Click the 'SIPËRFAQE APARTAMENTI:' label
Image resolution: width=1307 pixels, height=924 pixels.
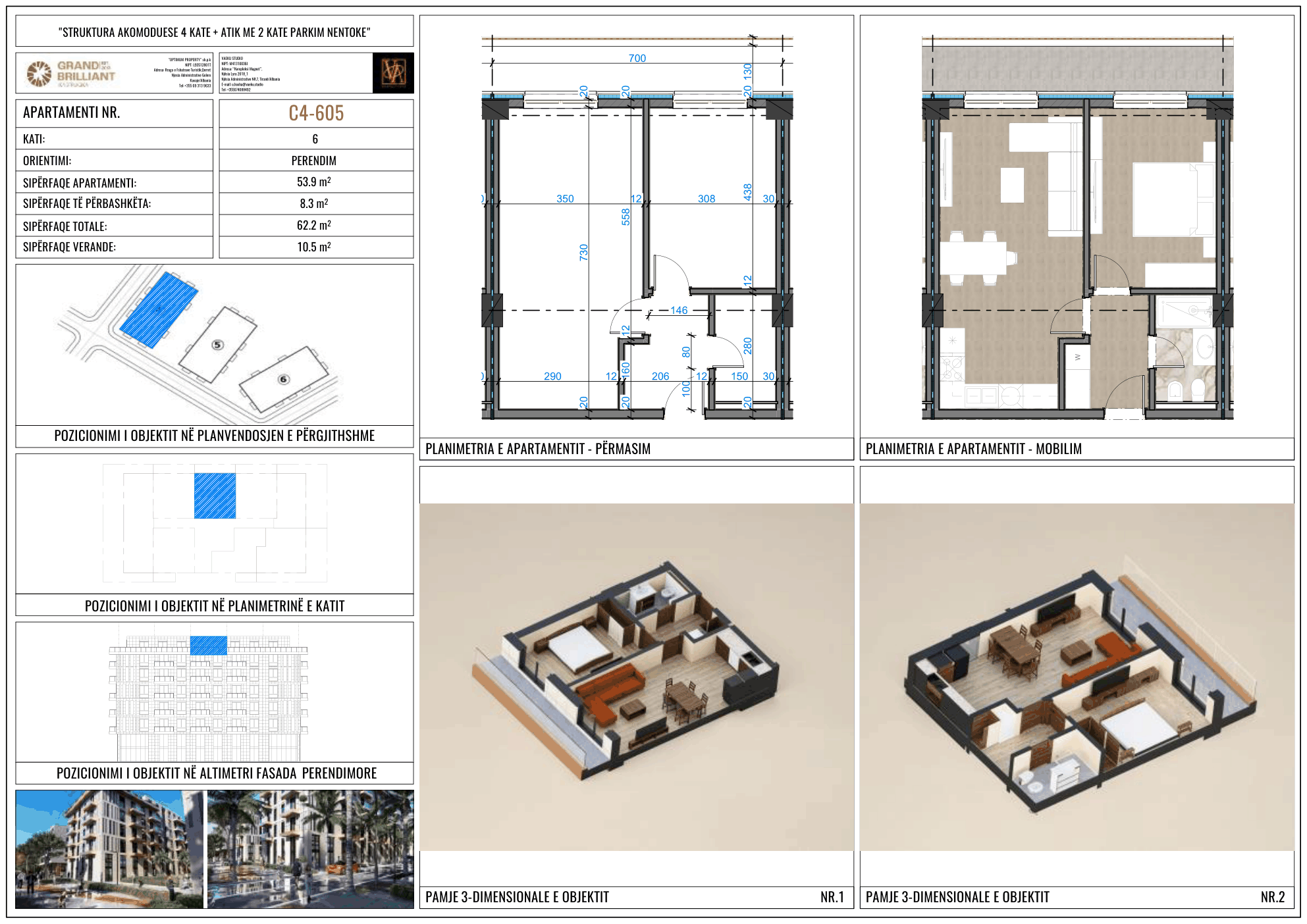point(80,182)
